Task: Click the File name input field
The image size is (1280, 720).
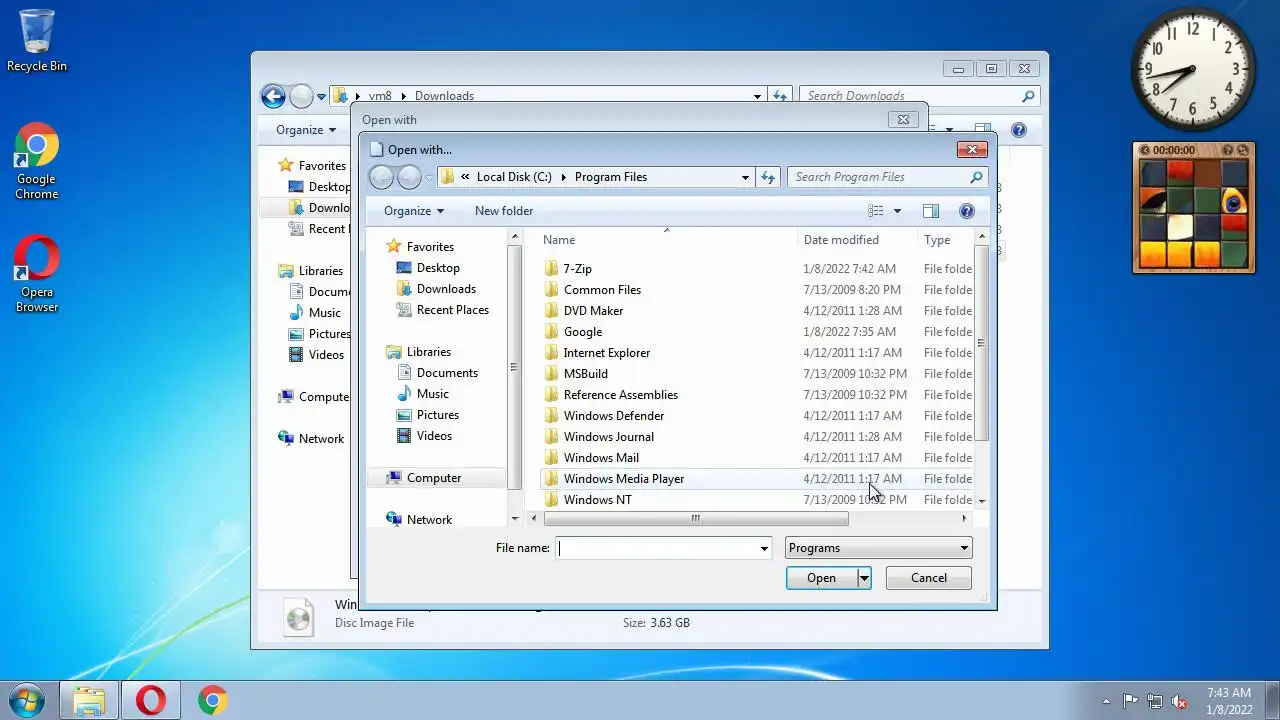Action: click(x=656, y=548)
